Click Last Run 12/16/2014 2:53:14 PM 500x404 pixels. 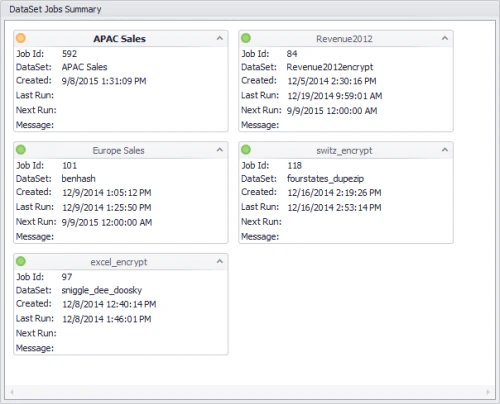click(x=334, y=208)
